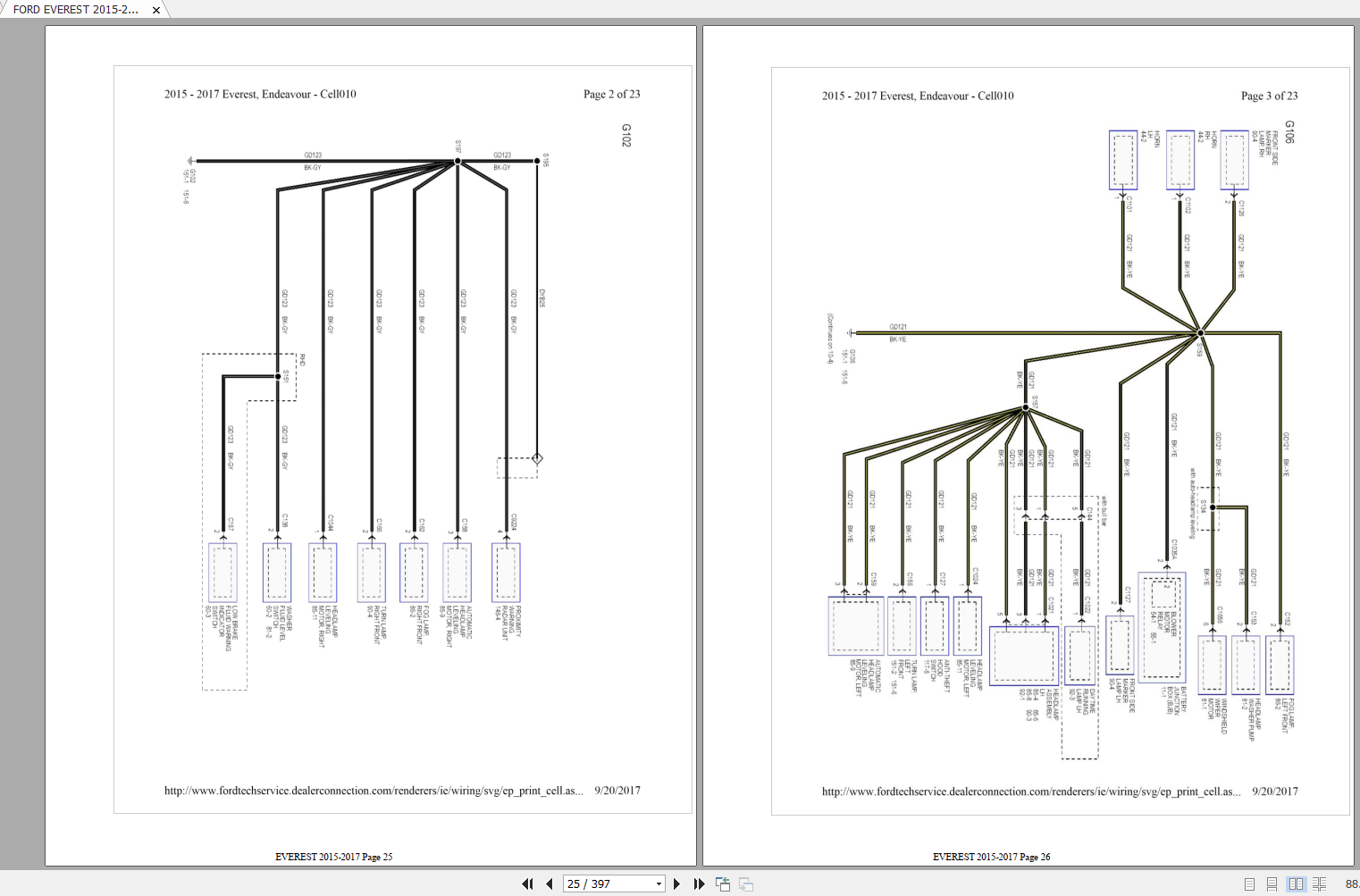Jump to the last page

[699, 883]
